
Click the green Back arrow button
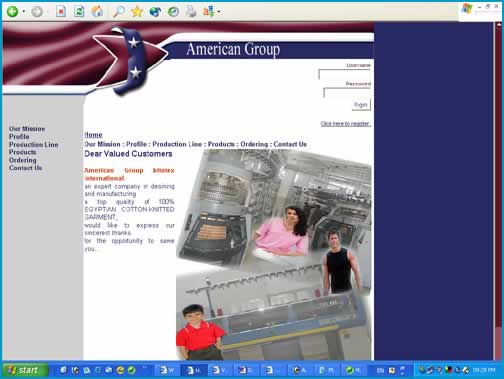[13, 12]
